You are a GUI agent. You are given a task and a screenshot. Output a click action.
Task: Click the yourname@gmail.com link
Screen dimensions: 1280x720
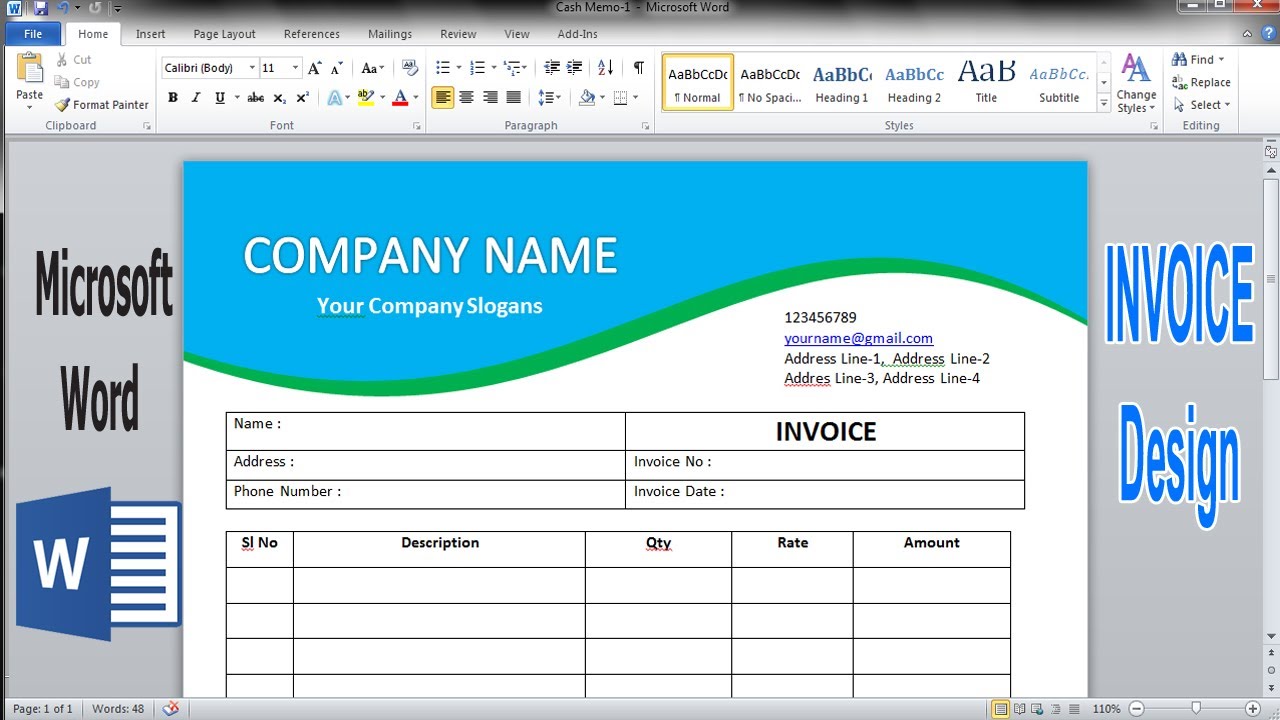coord(858,338)
